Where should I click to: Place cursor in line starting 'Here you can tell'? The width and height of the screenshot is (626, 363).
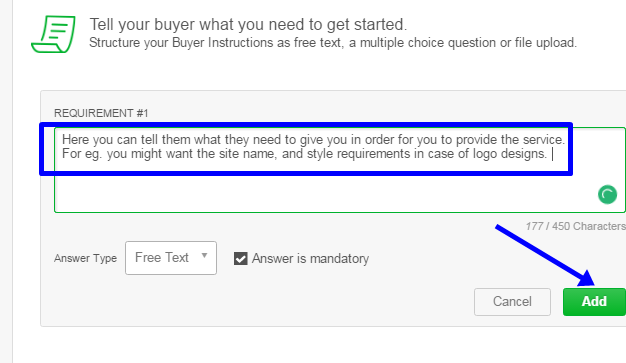[313, 139]
